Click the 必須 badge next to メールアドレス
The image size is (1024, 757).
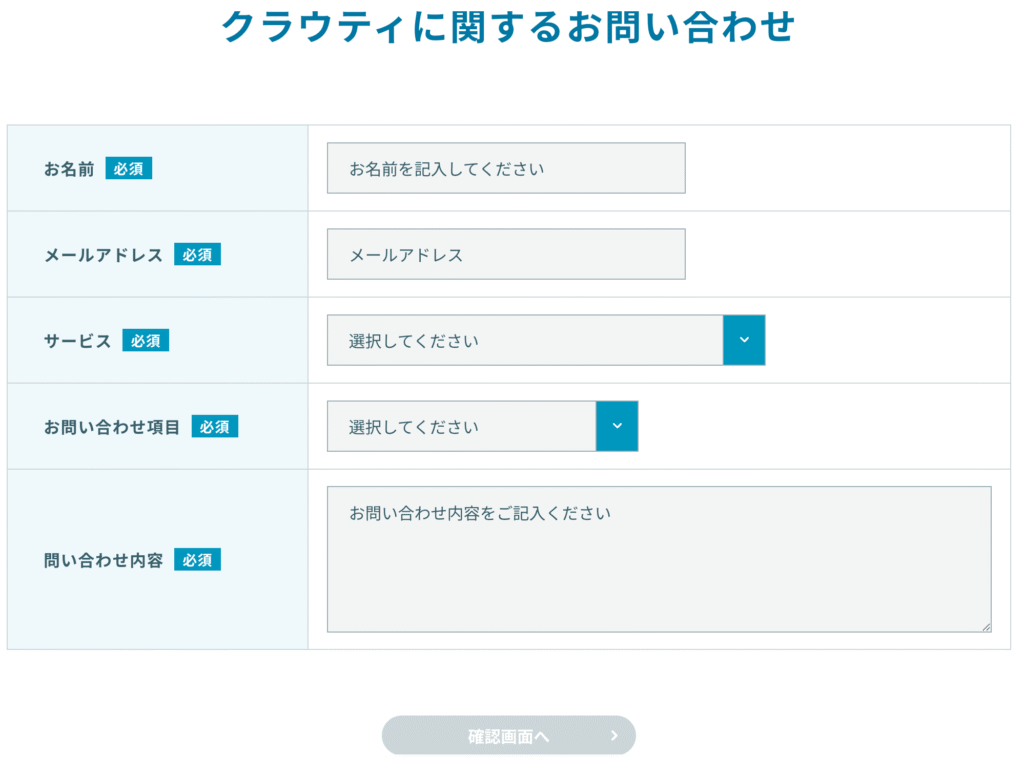(197, 255)
